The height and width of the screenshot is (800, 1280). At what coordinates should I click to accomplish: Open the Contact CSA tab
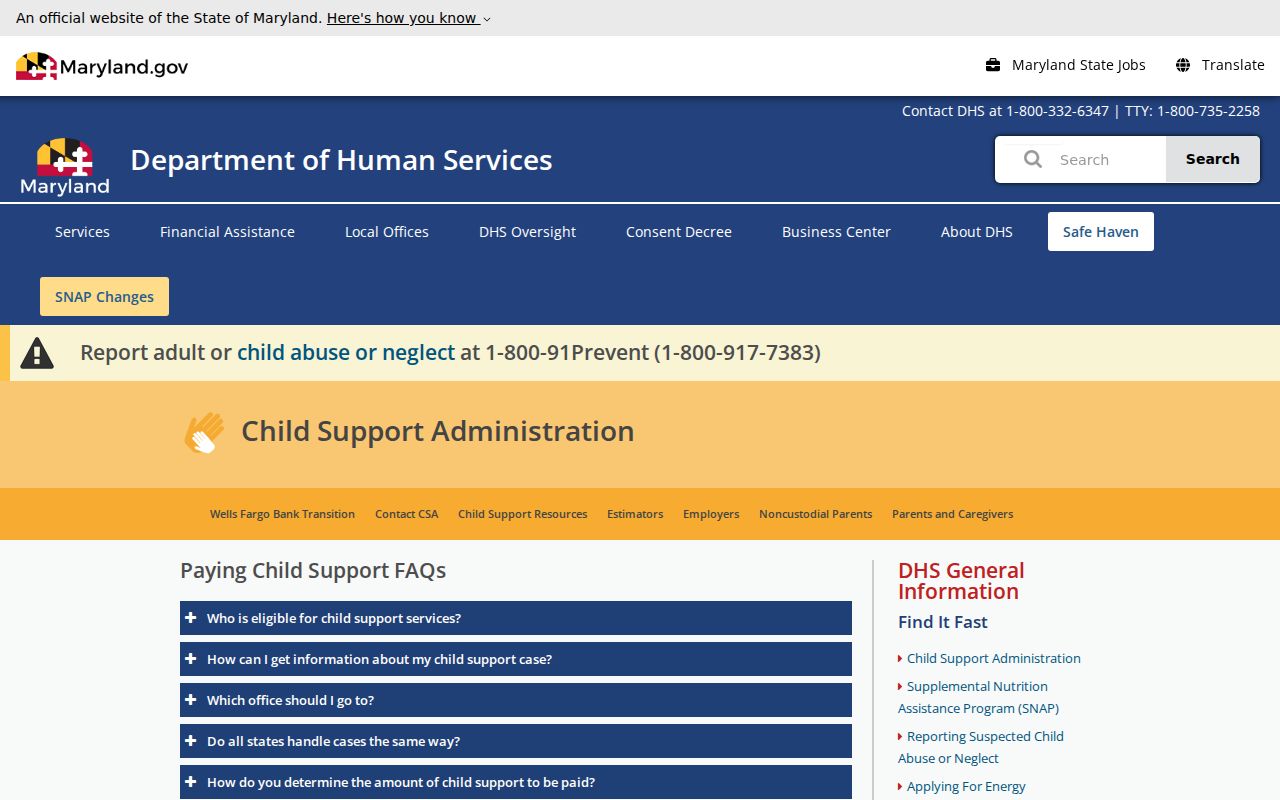point(407,514)
